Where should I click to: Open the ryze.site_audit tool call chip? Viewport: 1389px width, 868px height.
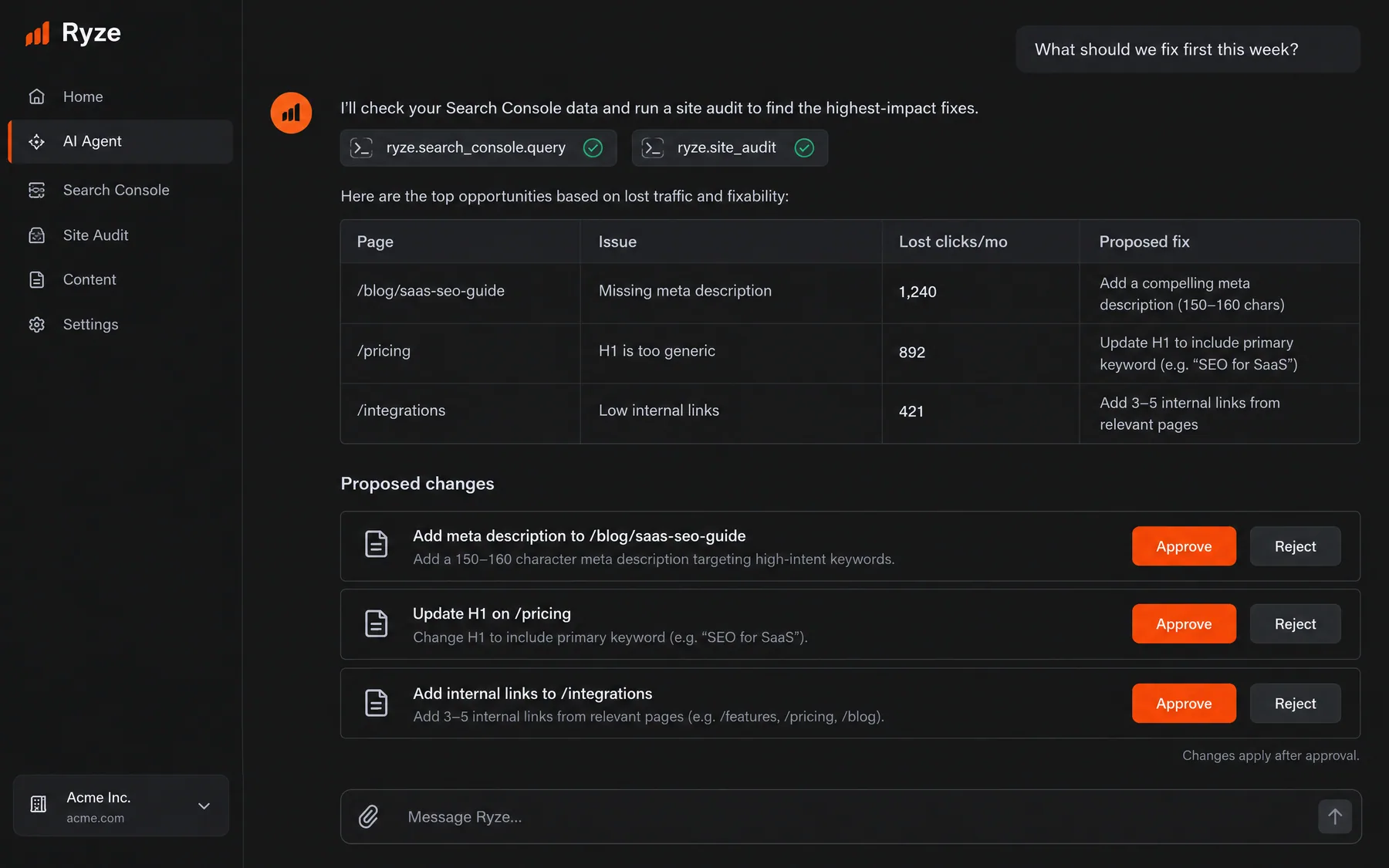[730, 147]
